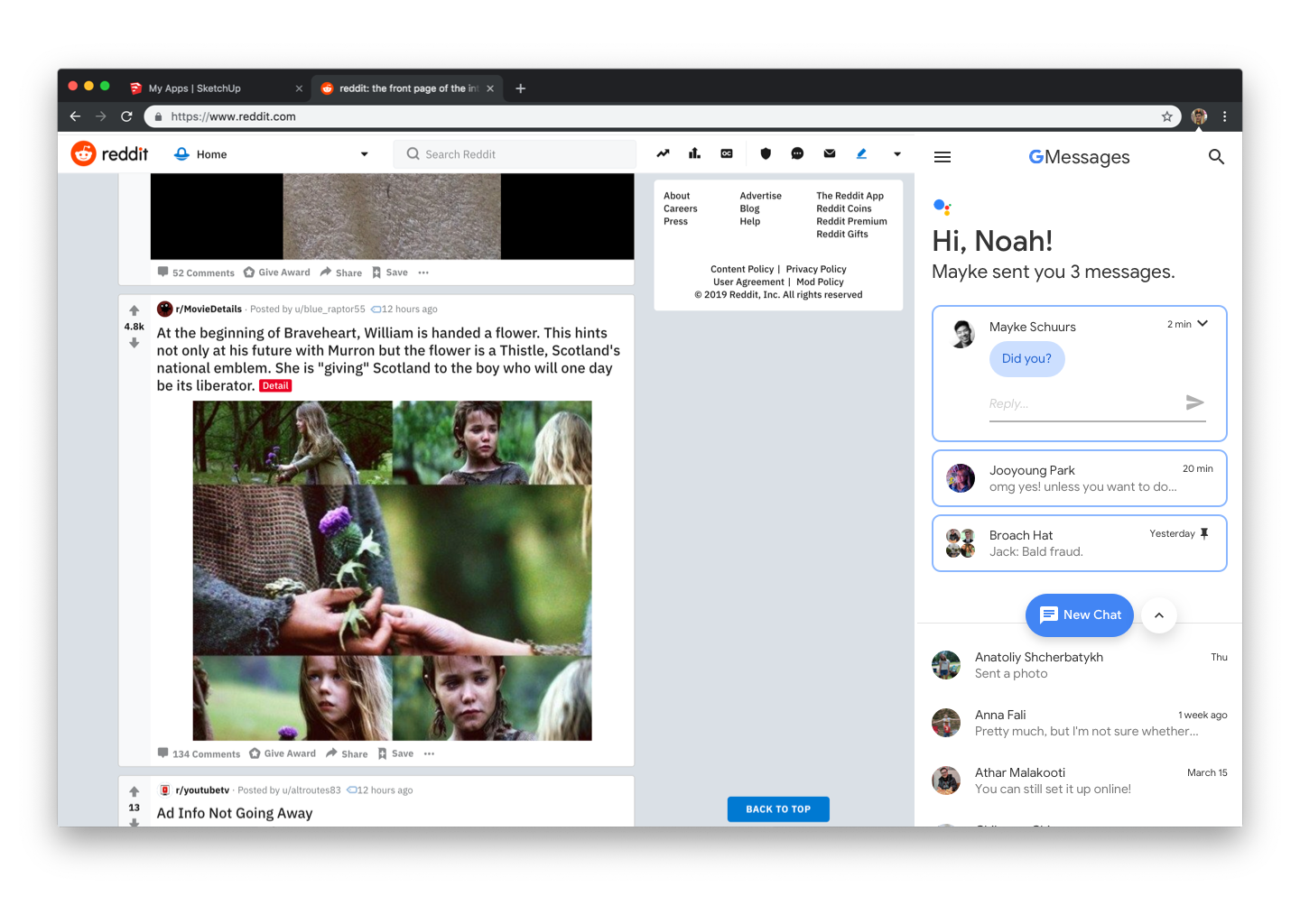1300x924 pixels.
Task: Open the Reddit chat bubble icon
Action: click(797, 153)
